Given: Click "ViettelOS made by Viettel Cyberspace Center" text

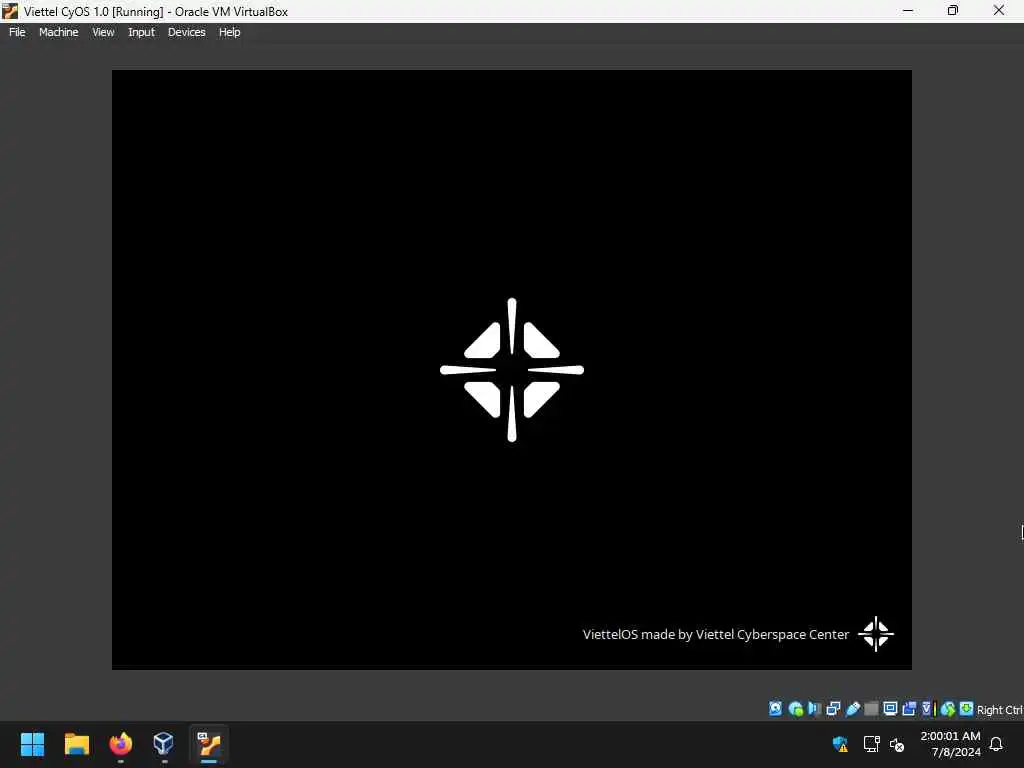Looking at the screenshot, I should [x=716, y=634].
